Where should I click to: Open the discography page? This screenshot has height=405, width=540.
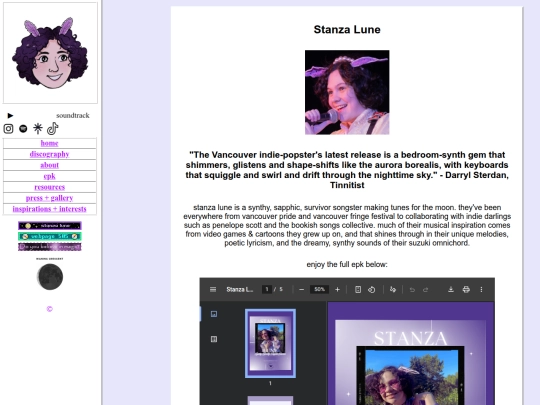[50, 154]
